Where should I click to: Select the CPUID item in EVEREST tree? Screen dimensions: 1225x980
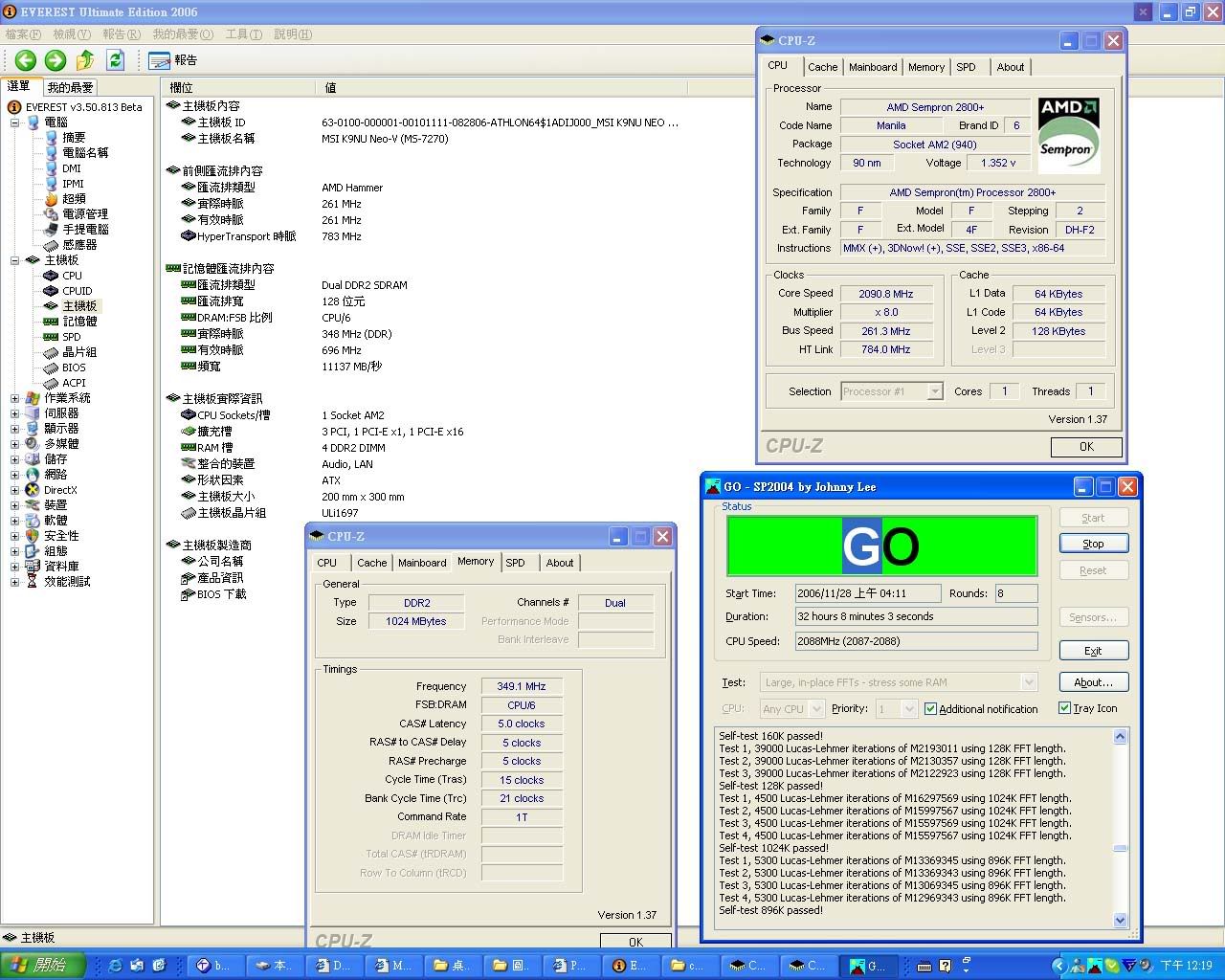pos(78,291)
